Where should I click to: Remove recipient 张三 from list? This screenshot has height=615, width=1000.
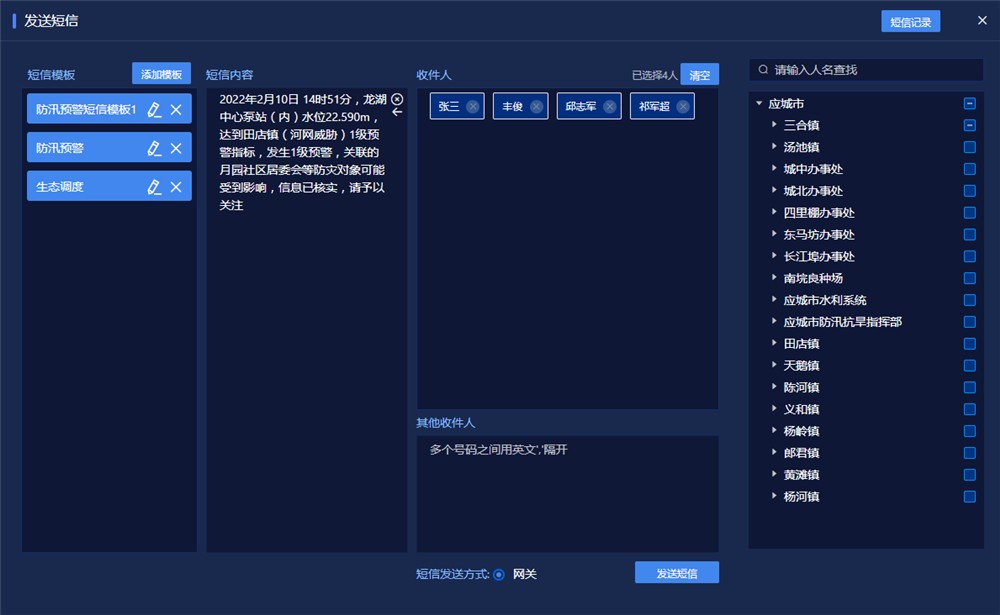473,107
